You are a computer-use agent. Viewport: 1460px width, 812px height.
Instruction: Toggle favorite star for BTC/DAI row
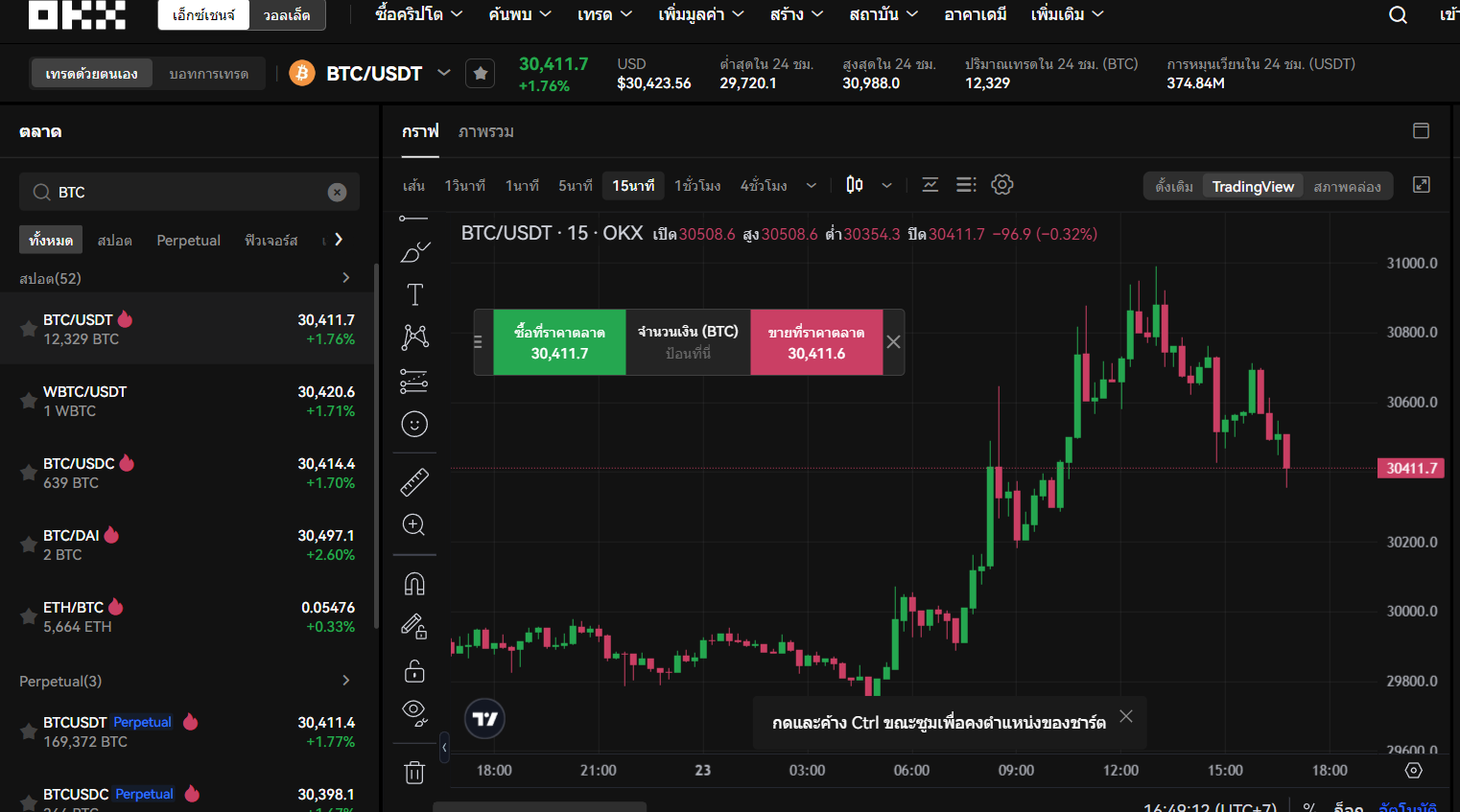click(x=29, y=545)
